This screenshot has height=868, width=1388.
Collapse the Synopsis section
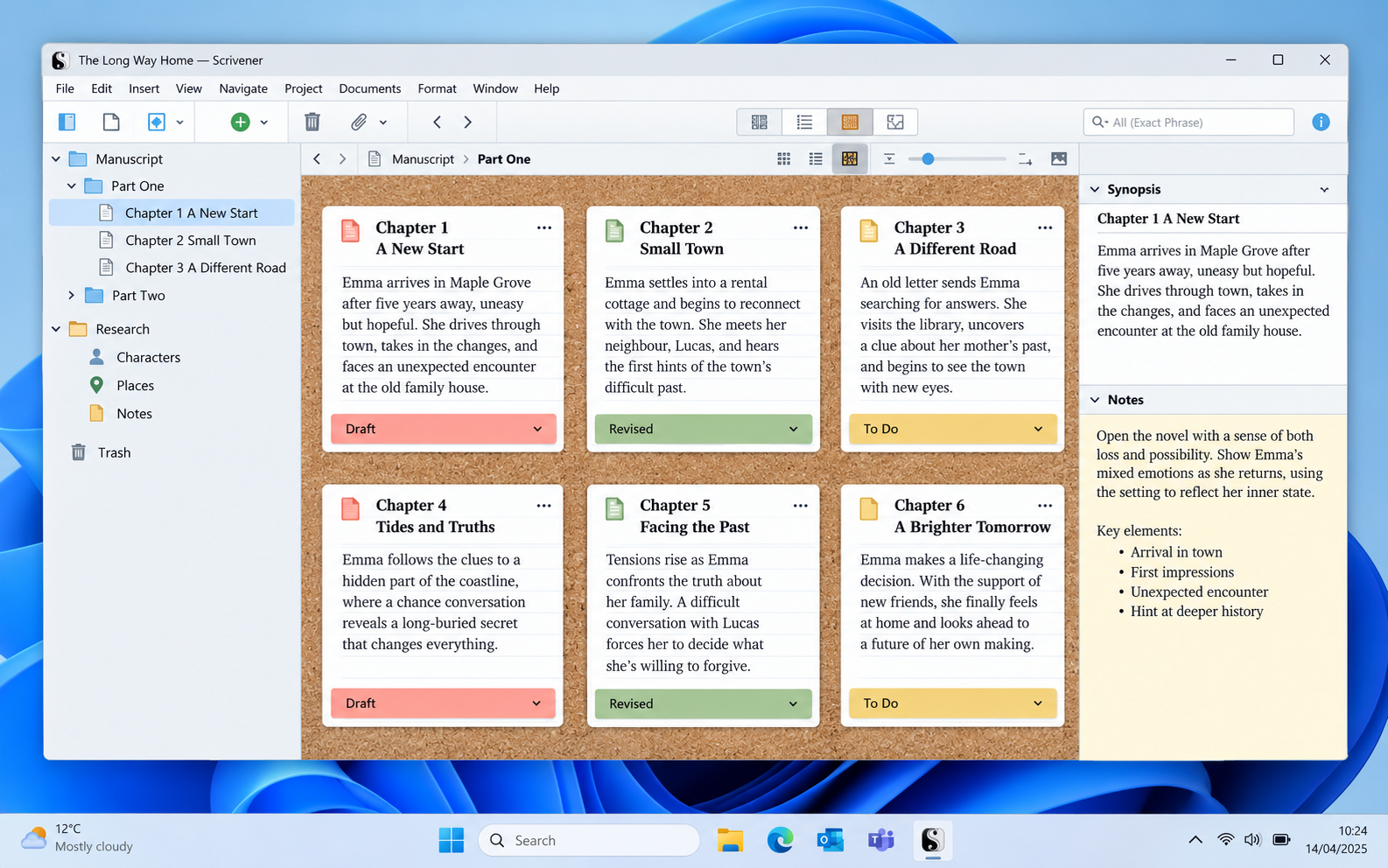point(1095,189)
